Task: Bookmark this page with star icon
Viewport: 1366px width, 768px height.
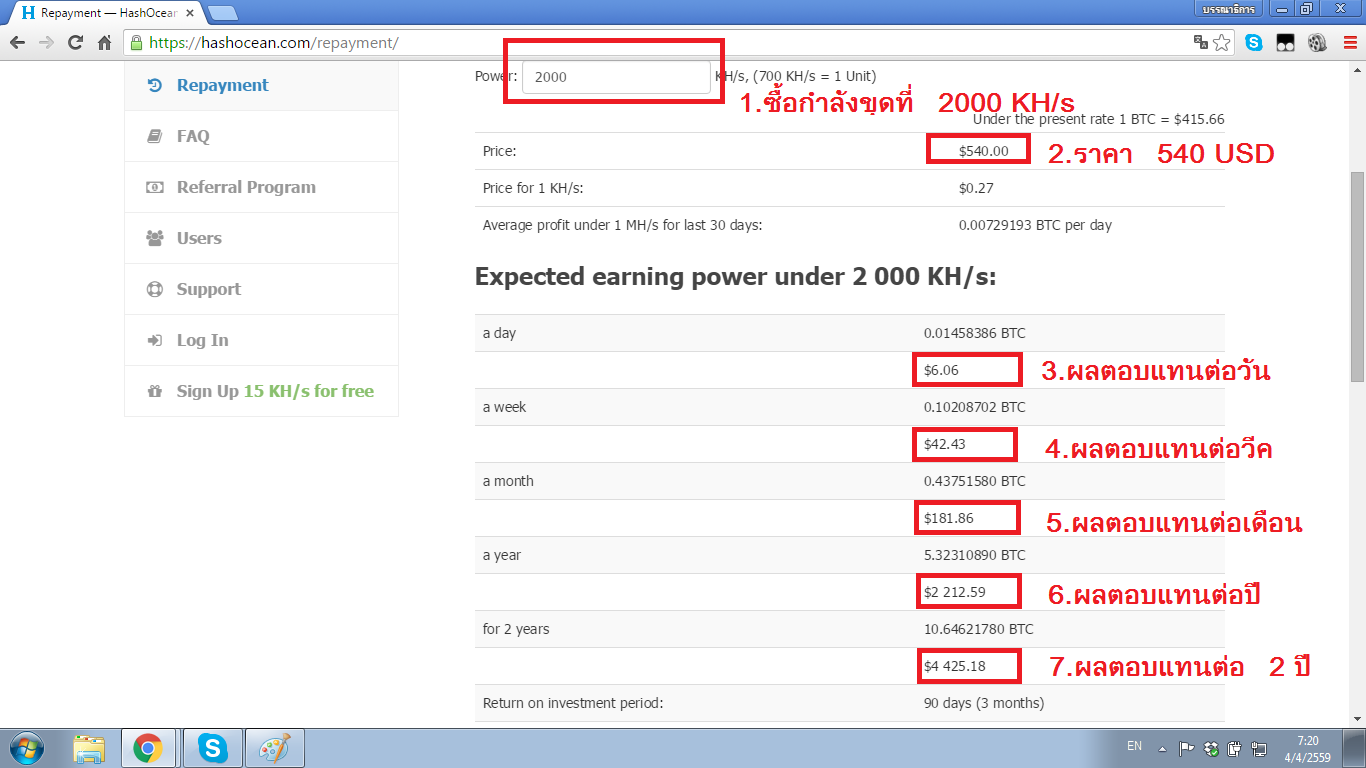Action: click(1222, 43)
